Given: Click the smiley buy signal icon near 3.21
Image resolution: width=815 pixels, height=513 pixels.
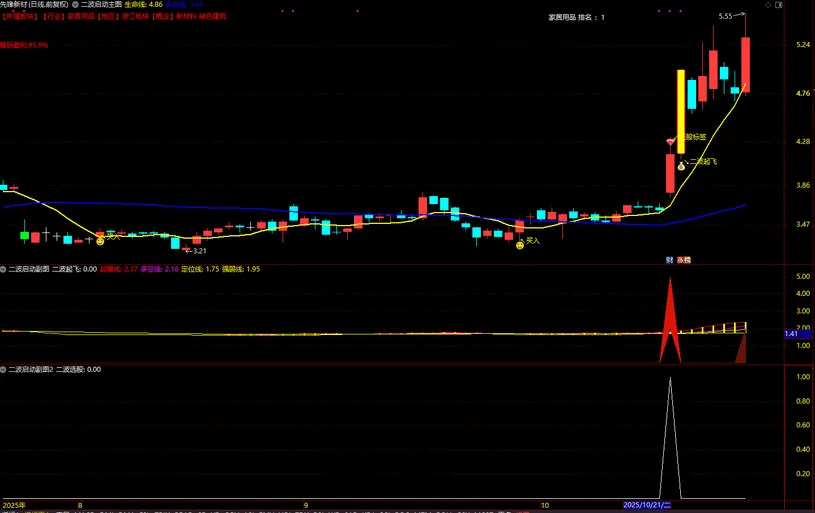Looking at the screenshot, I should click(x=100, y=241).
